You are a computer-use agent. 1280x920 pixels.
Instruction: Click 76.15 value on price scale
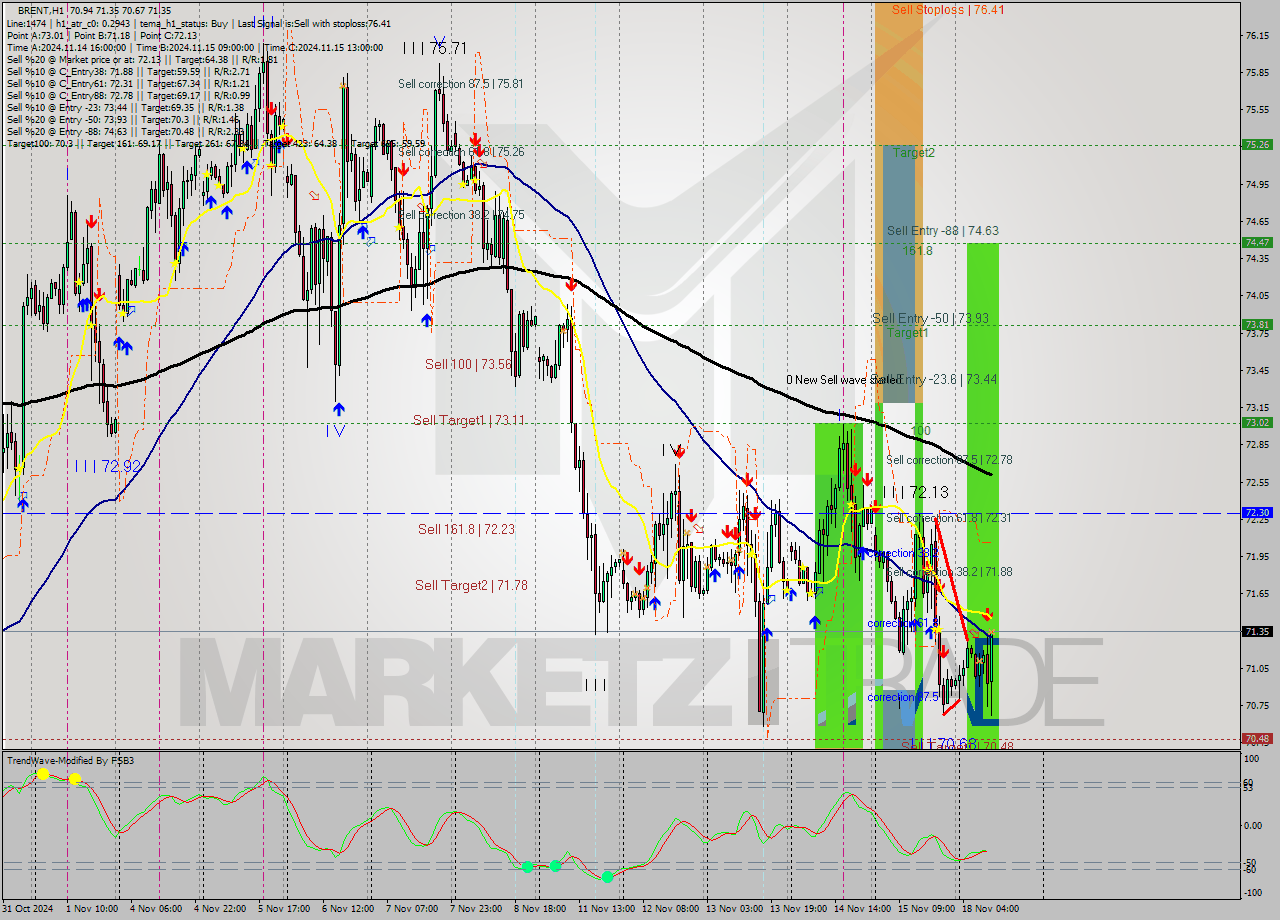click(1259, 36)
